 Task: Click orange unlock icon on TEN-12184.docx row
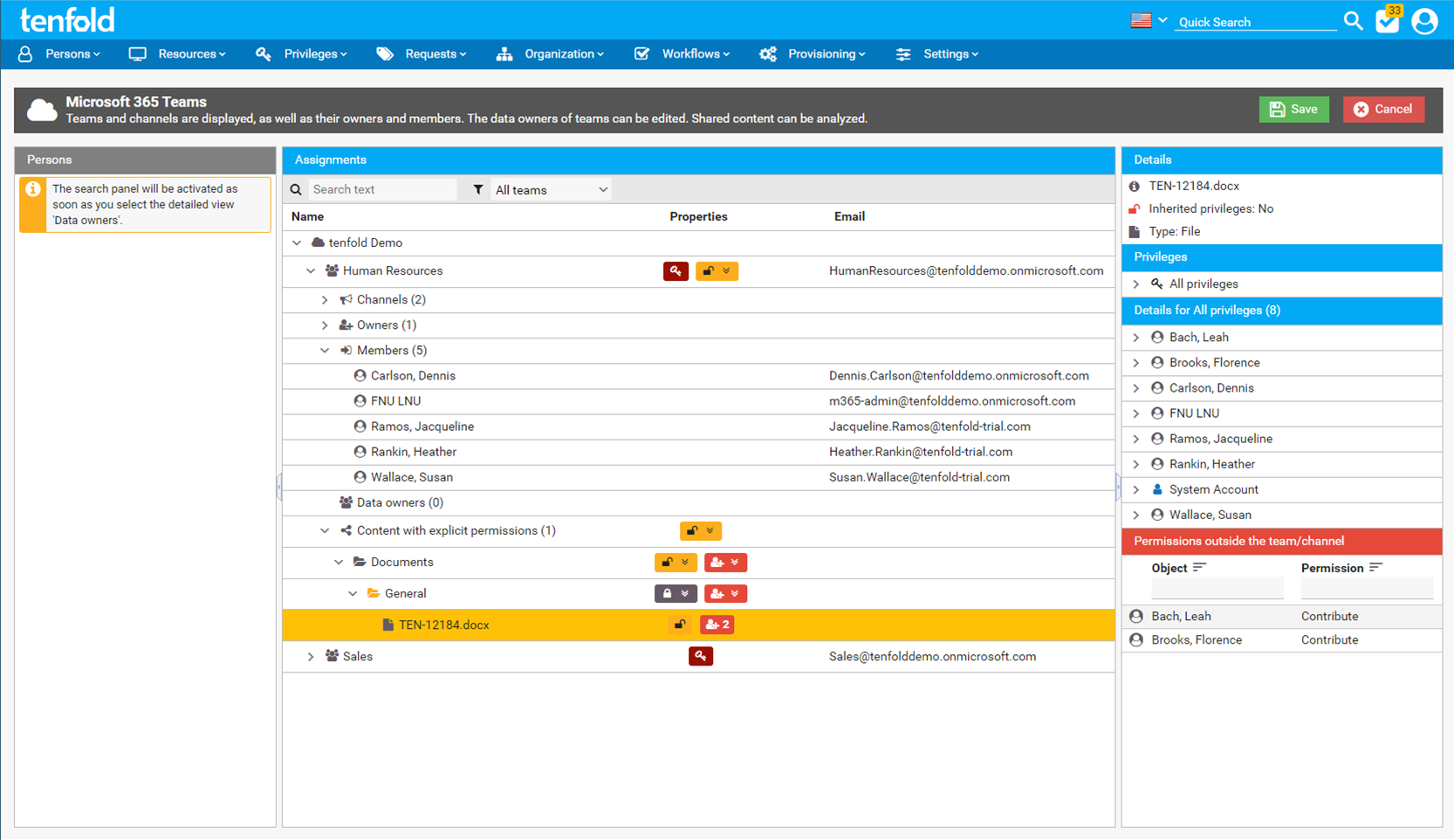[x=680, y=625]
